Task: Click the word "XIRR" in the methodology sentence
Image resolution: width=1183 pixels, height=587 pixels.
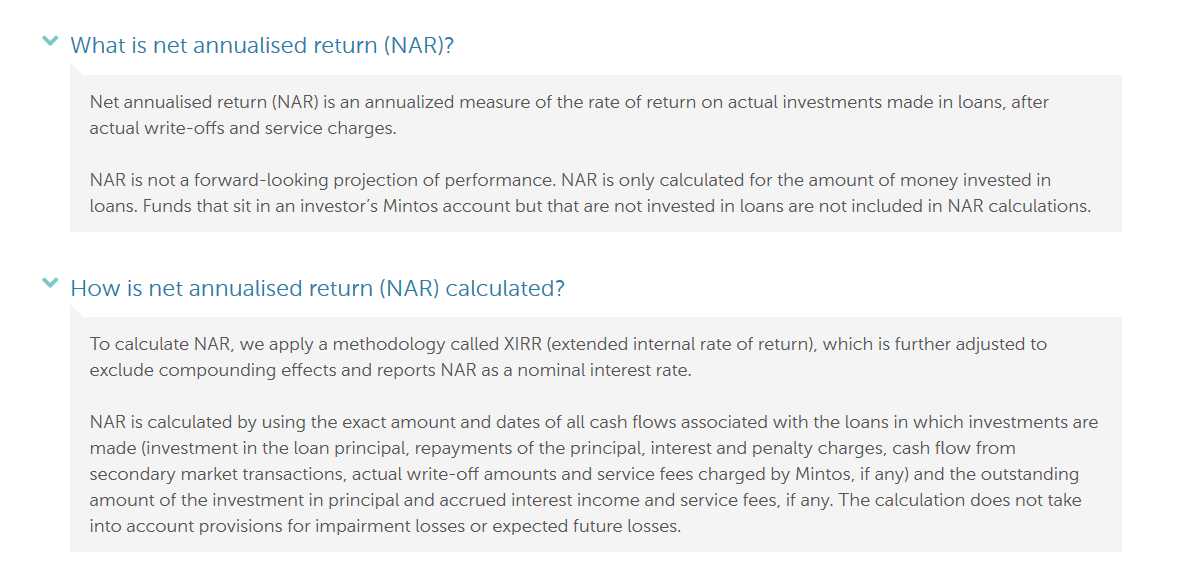Action: click(x=520, y=344)
